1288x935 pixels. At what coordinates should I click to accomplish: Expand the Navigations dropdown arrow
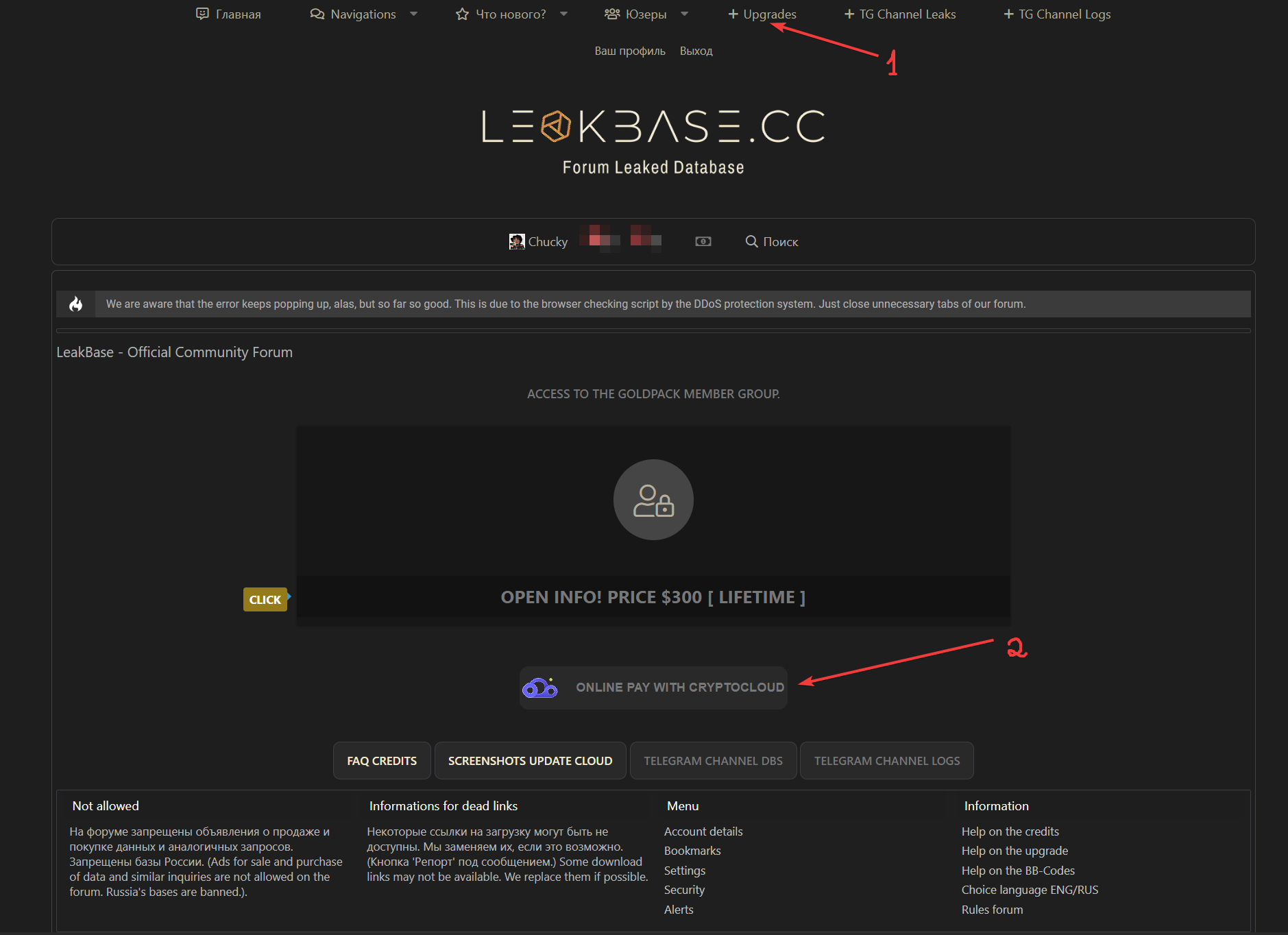(x=414, y=14)
